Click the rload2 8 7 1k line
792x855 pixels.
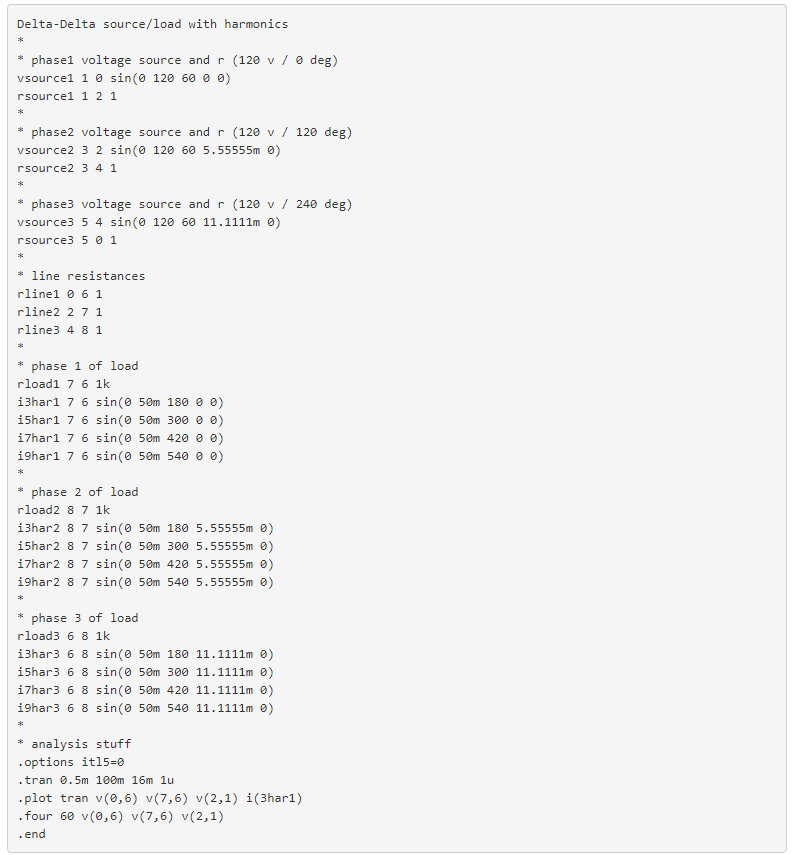[x=63, y=510]
